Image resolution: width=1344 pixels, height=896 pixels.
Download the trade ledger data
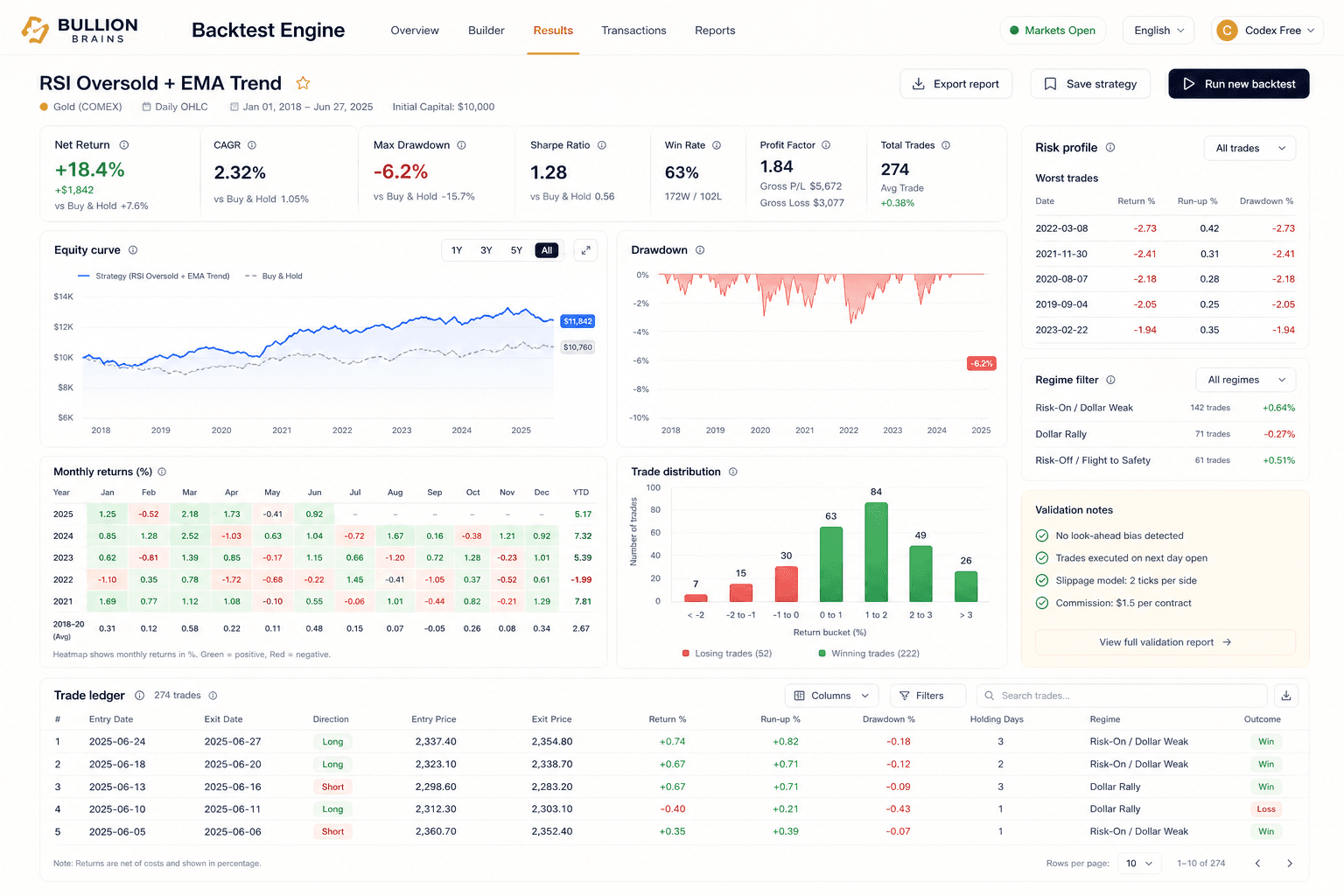[1286, 696]
